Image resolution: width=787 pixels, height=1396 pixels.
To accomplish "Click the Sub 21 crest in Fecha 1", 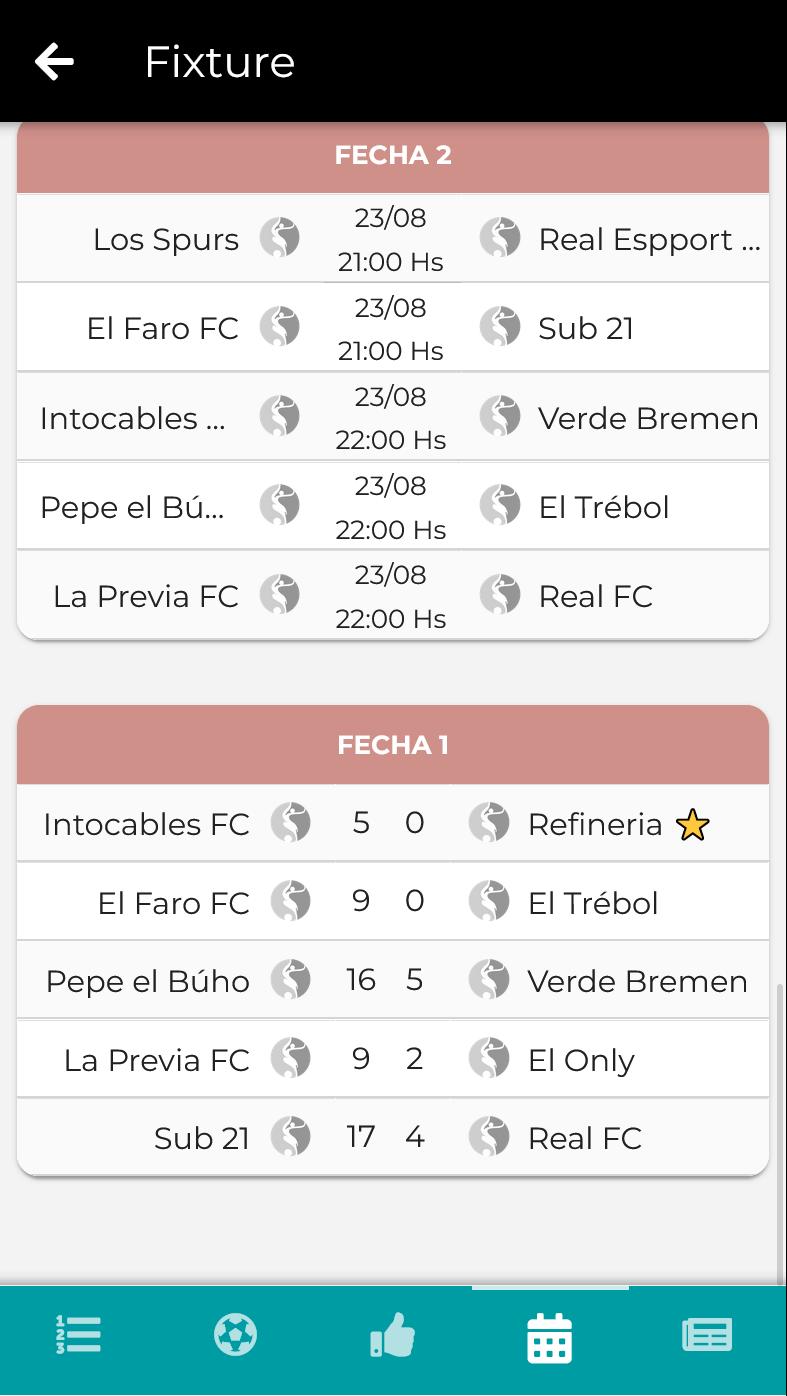I will [290, 1137].
